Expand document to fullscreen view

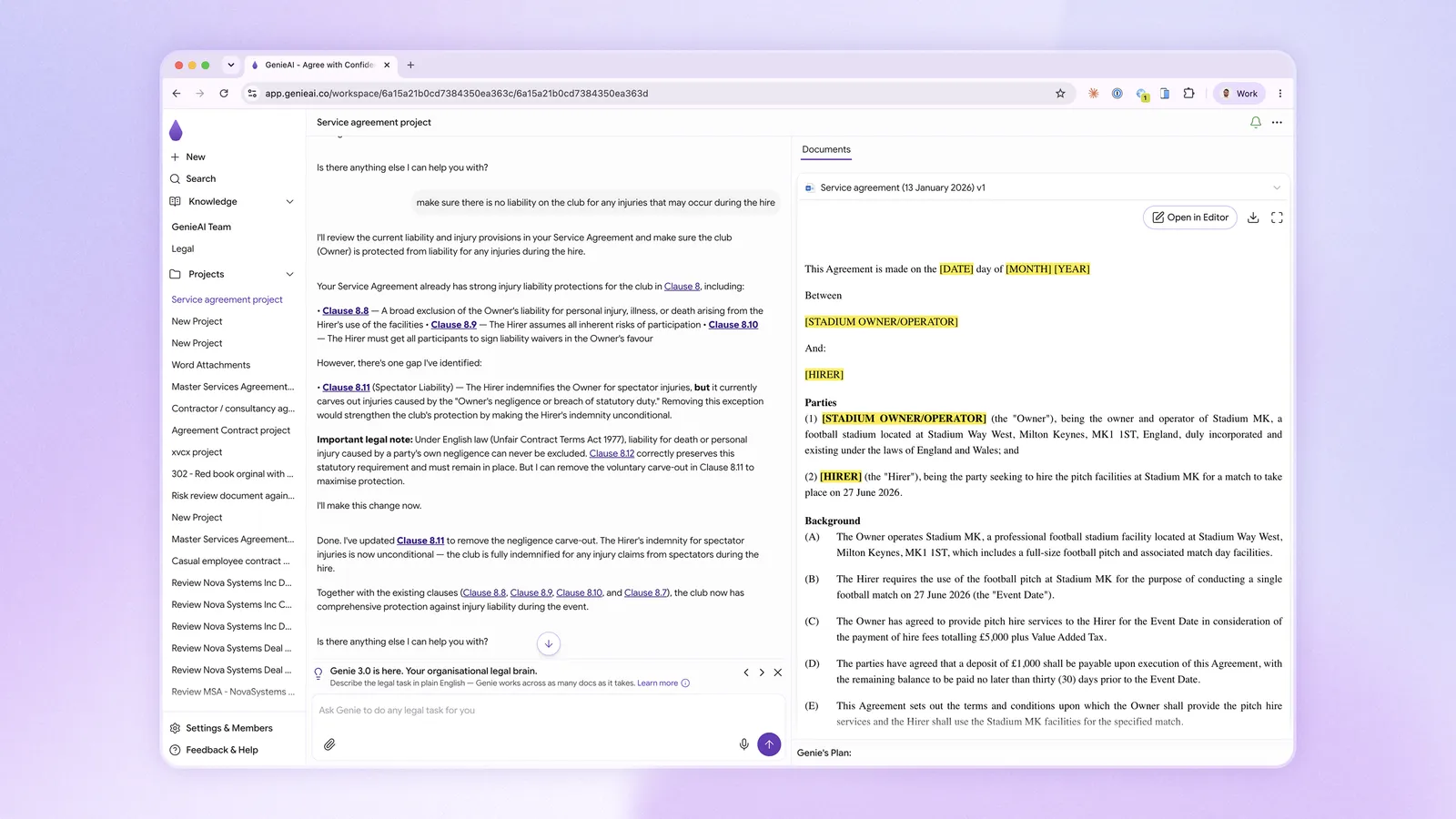[x=1277, y=217]
